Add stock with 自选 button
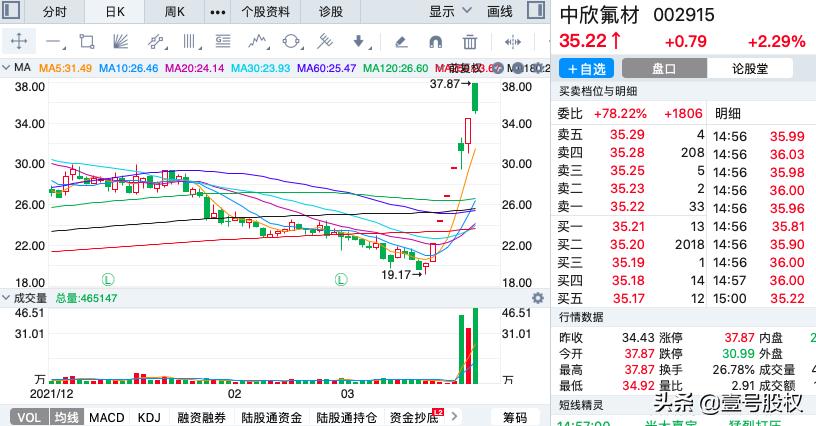 coord(586,68)
